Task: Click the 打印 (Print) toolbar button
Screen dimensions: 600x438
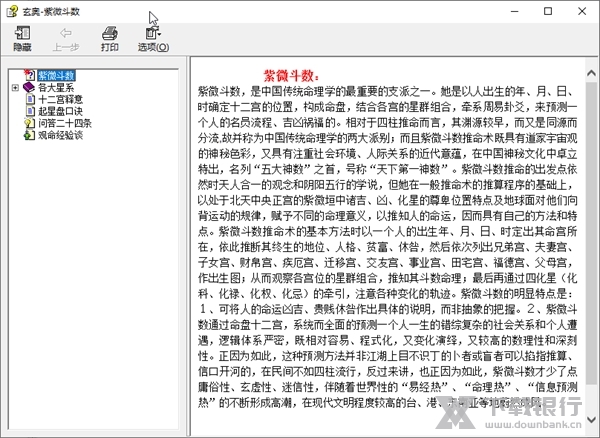Action: tap(109, 39)
